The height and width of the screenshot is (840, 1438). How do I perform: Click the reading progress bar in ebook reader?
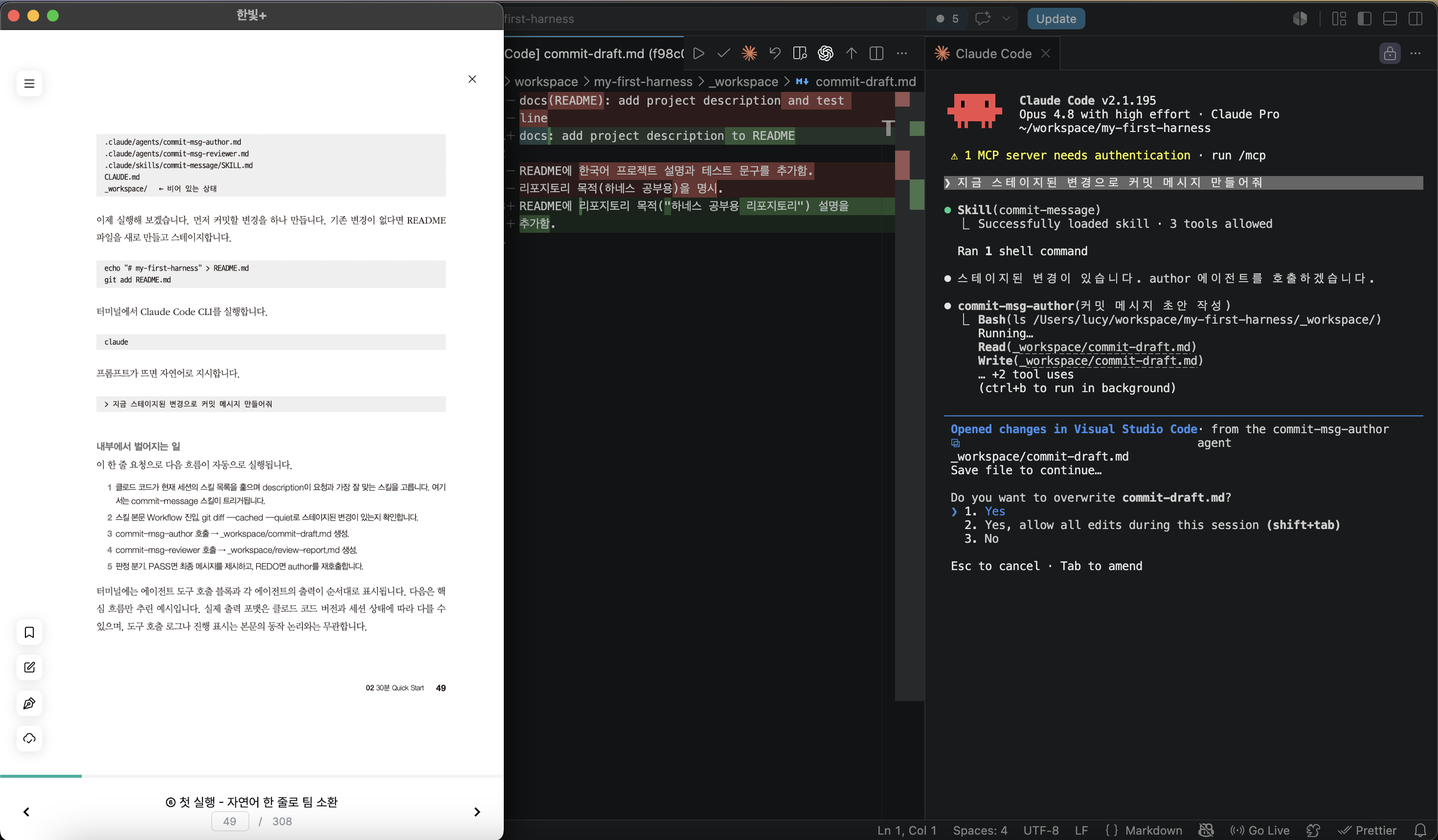(x=251, y=776)
